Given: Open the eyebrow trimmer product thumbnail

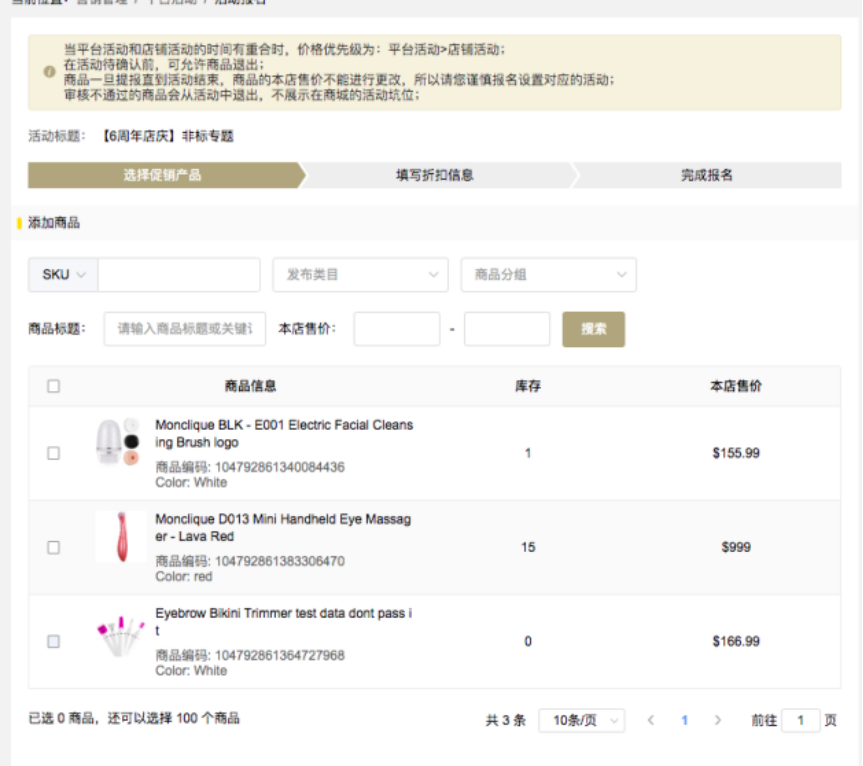Looking at the screenshot, I should (120, 636).
